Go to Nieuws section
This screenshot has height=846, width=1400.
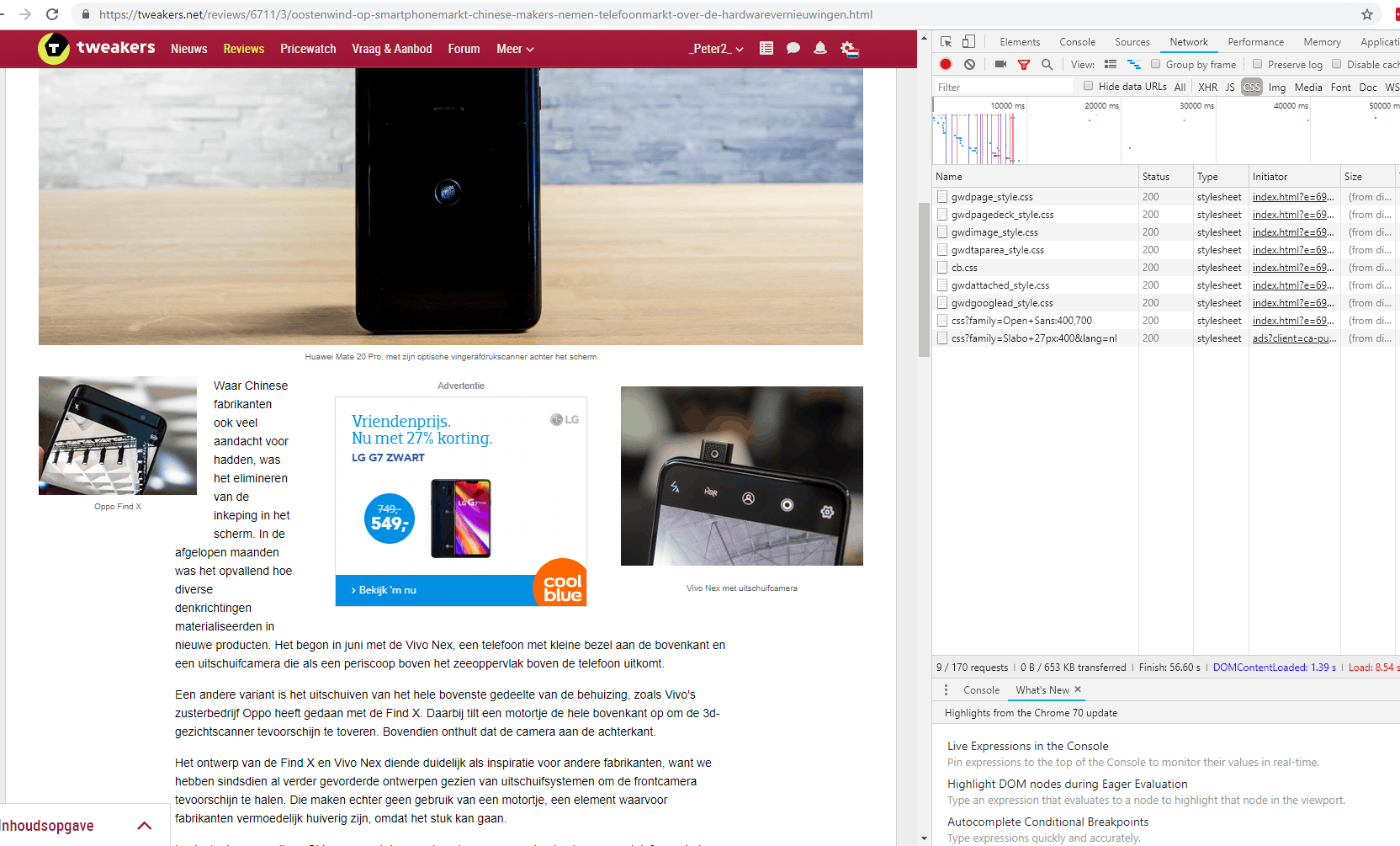point(189,49)
